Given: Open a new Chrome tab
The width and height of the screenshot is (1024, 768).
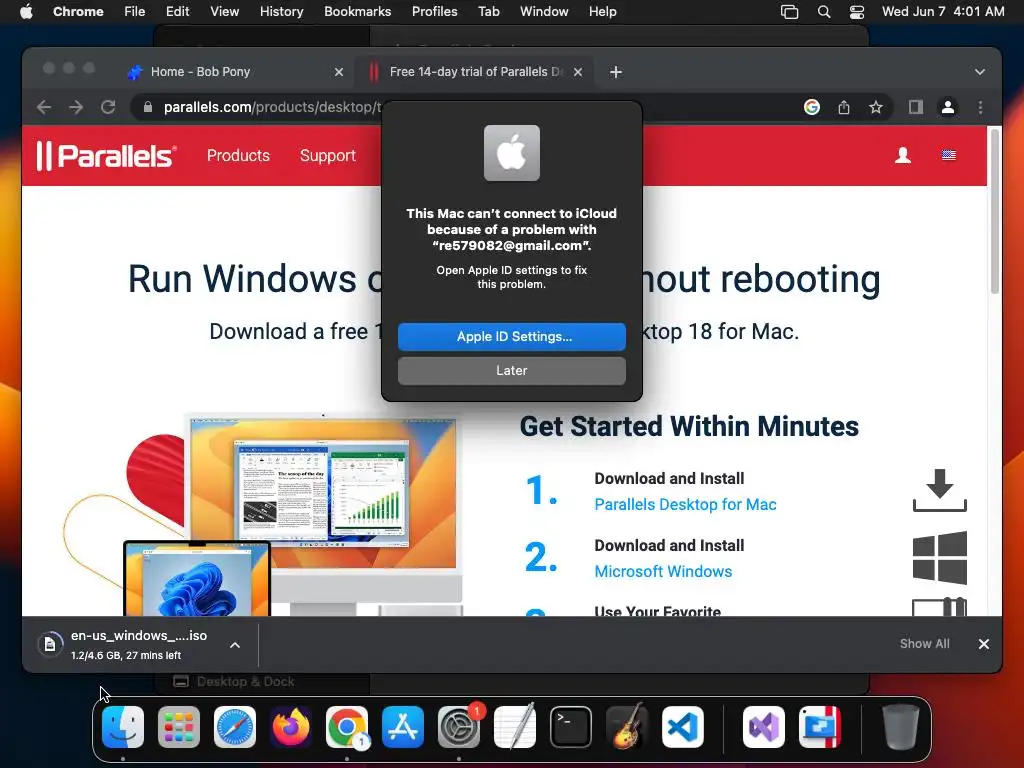Looking at the screenshot, I should click(x=616, y=72).
